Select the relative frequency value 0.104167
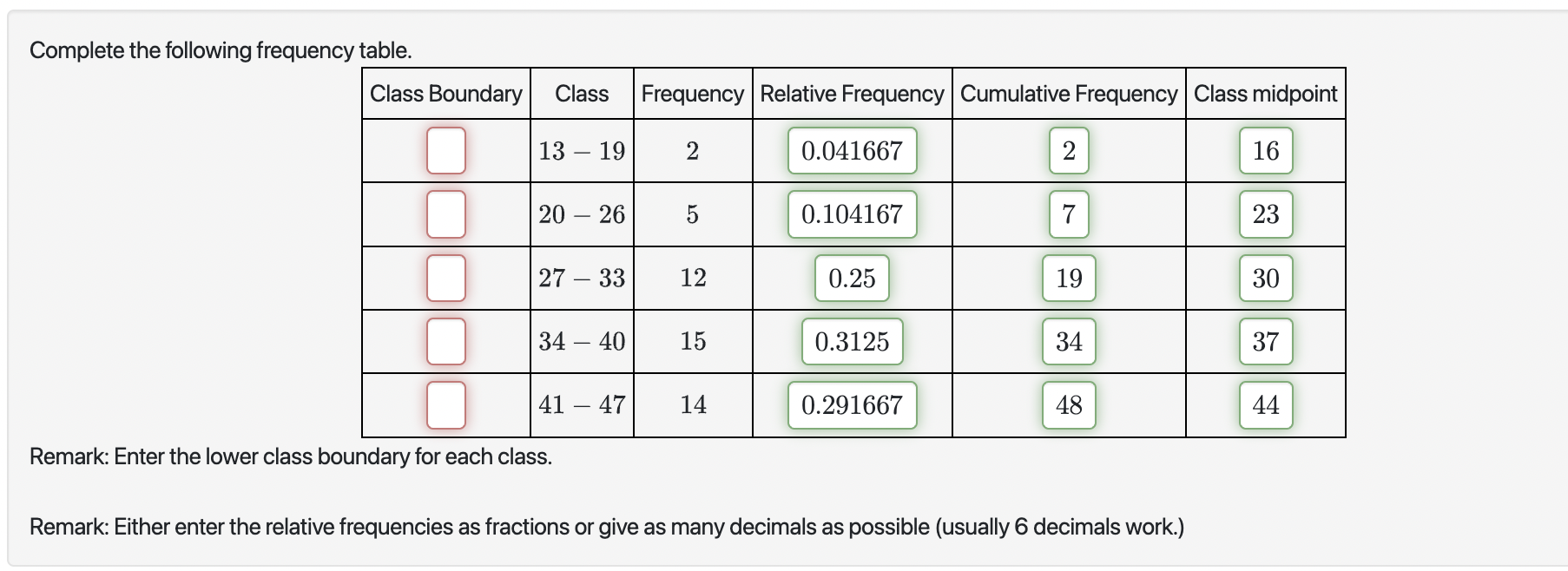This screenshot has height=571, width=1568. tap(852, 214)
